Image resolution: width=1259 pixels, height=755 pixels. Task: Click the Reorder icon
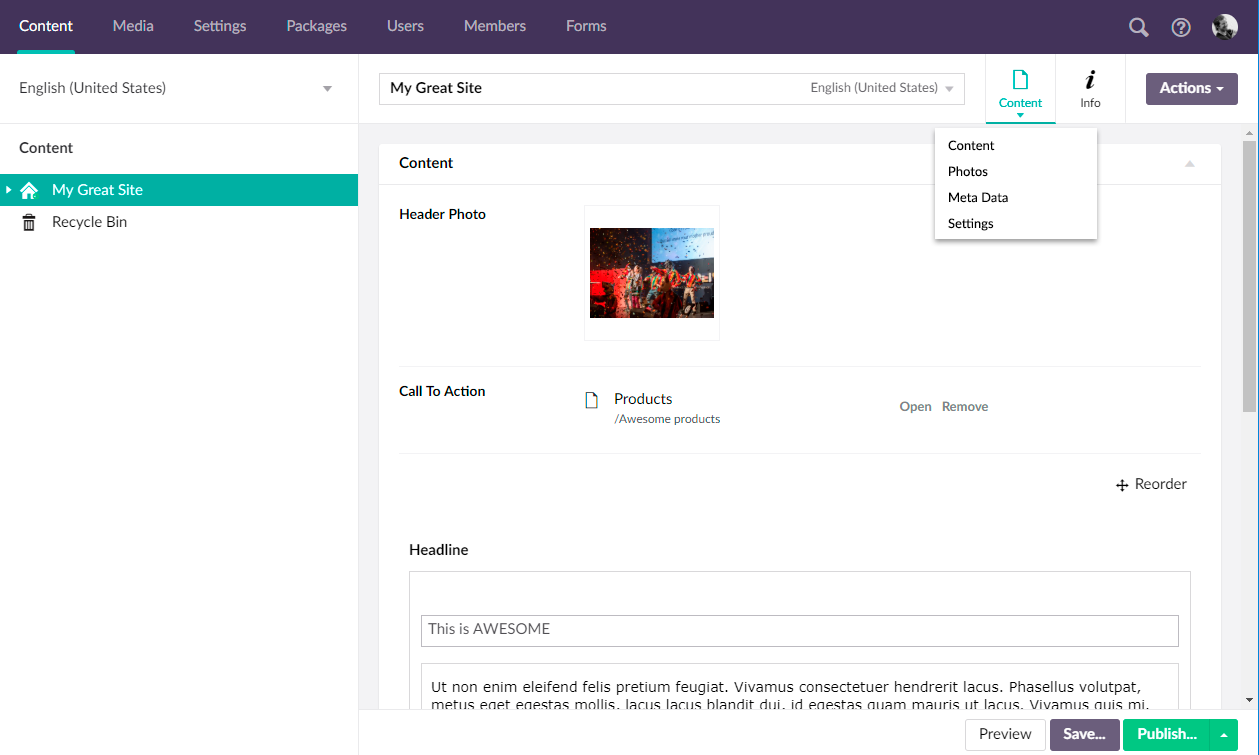(1121, 485)
